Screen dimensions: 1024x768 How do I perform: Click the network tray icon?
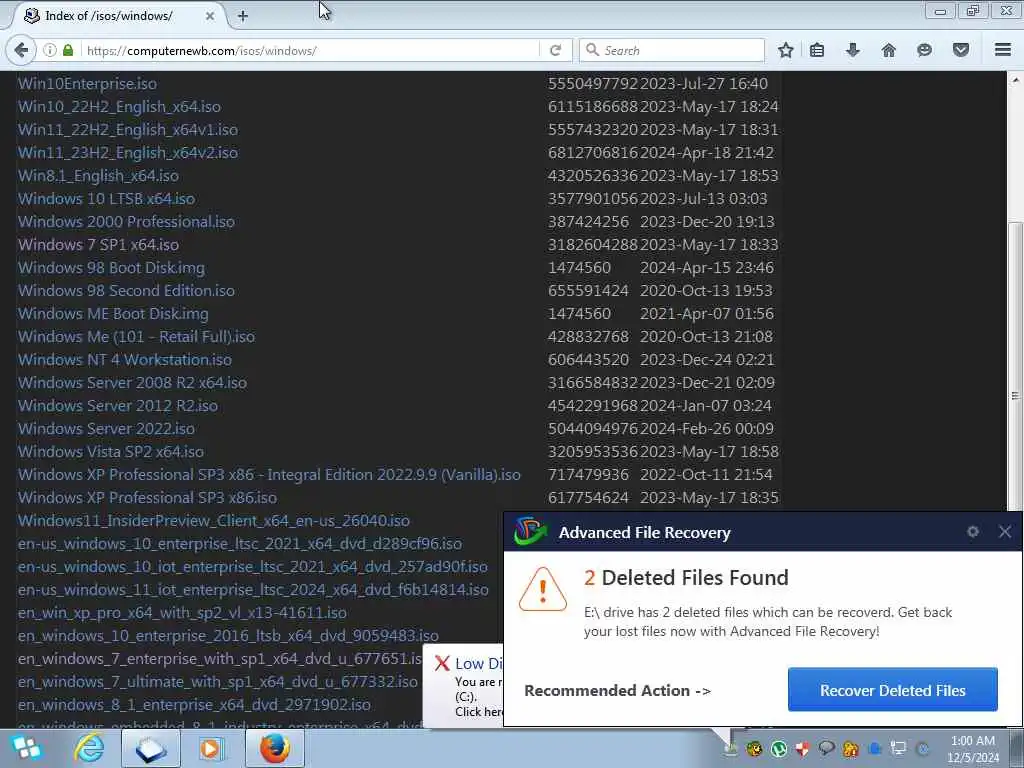click(899, 748)
